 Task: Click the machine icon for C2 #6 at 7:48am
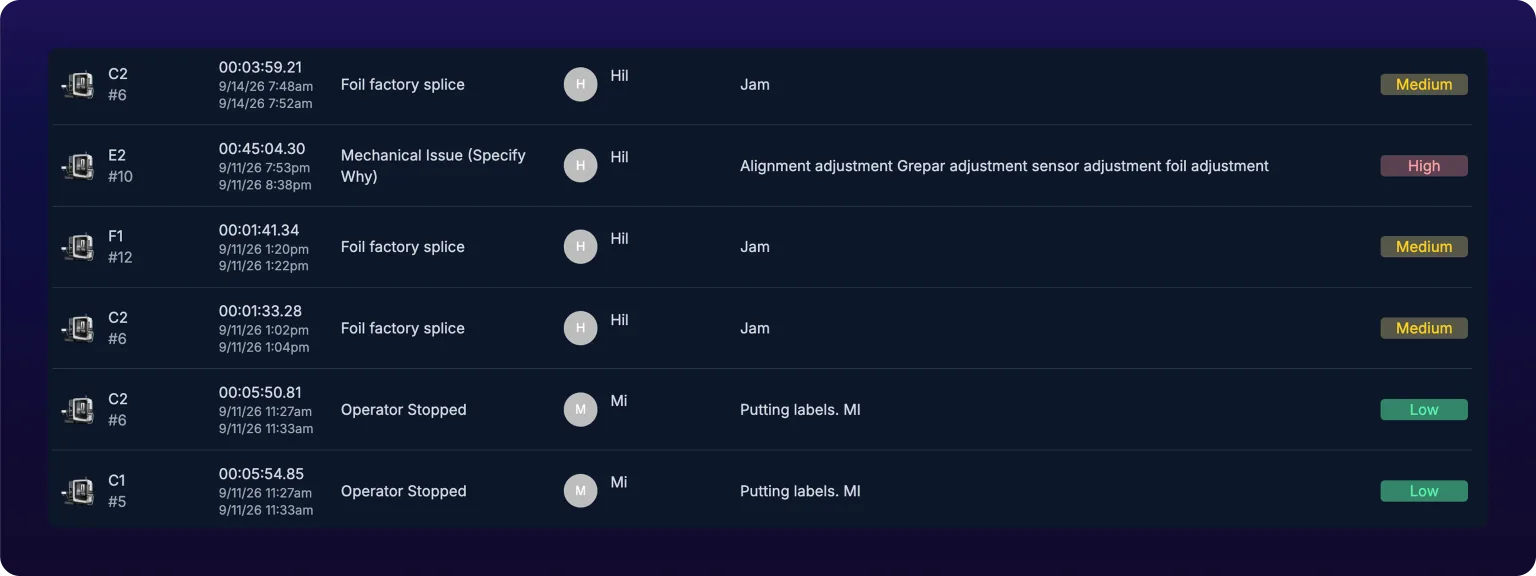(x=78, y=85)
